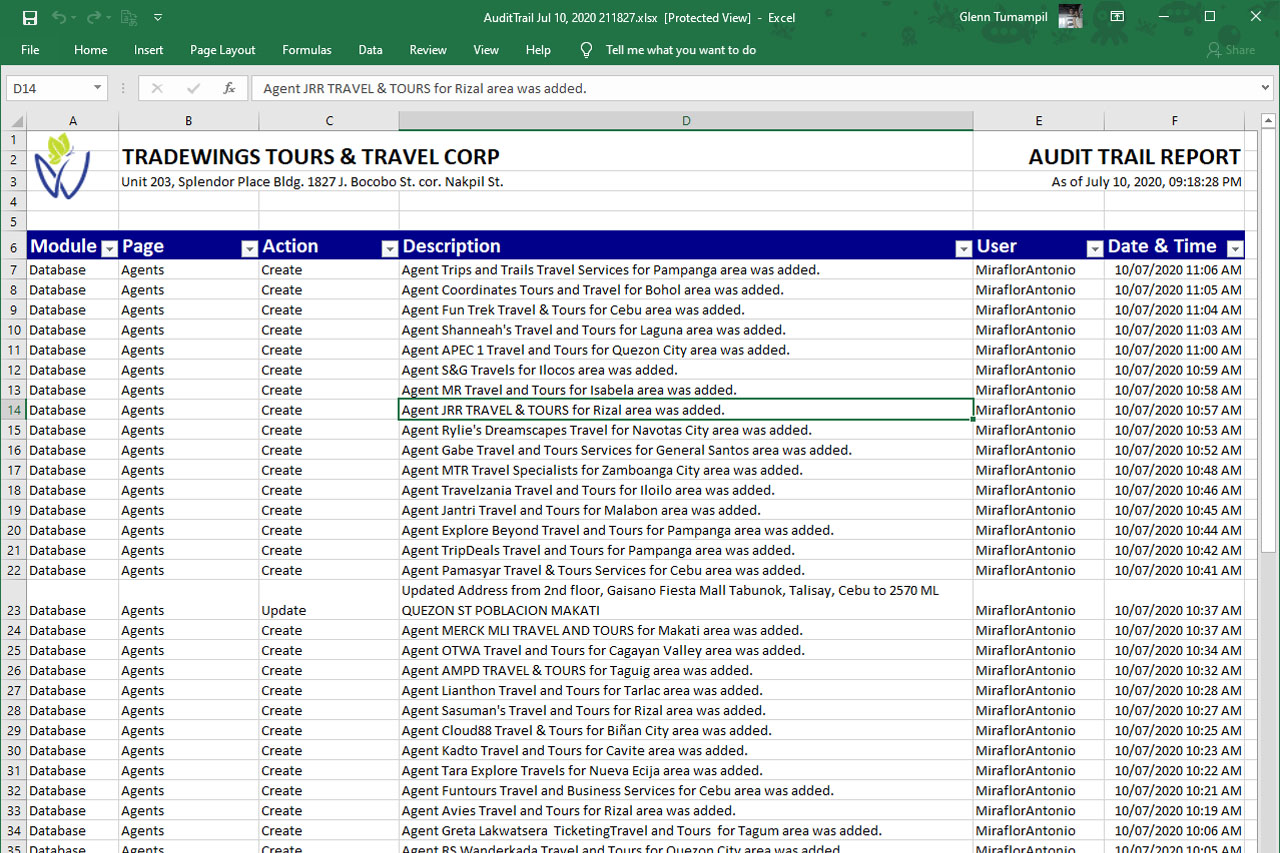The height and width of the screenshot is (853, 1280).
Task: Click the 10/07/2020 10:57 AM cell
Action: coord(1174,410)
